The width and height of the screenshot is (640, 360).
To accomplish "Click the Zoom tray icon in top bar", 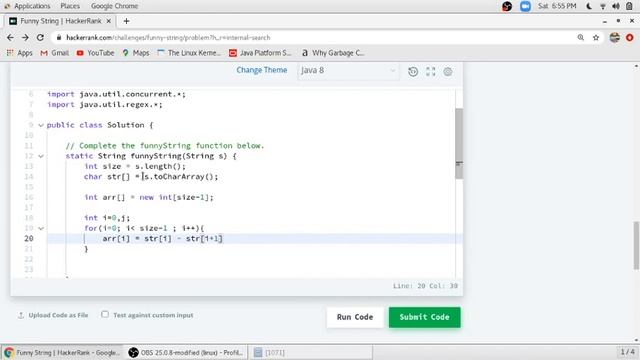I will point(525,6).
